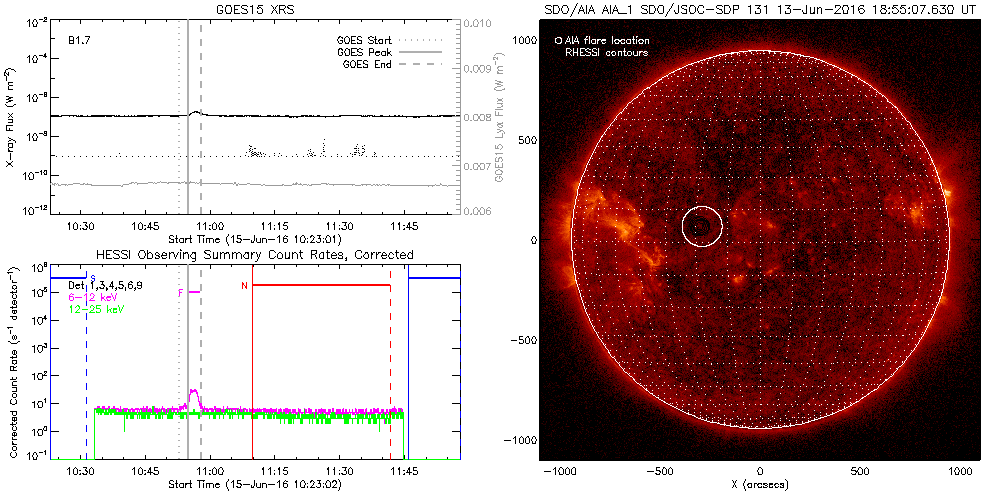1000x500 pixels.
Task: Click the AIA flare location circle on the Sun
Action: (x=702, y=227)
